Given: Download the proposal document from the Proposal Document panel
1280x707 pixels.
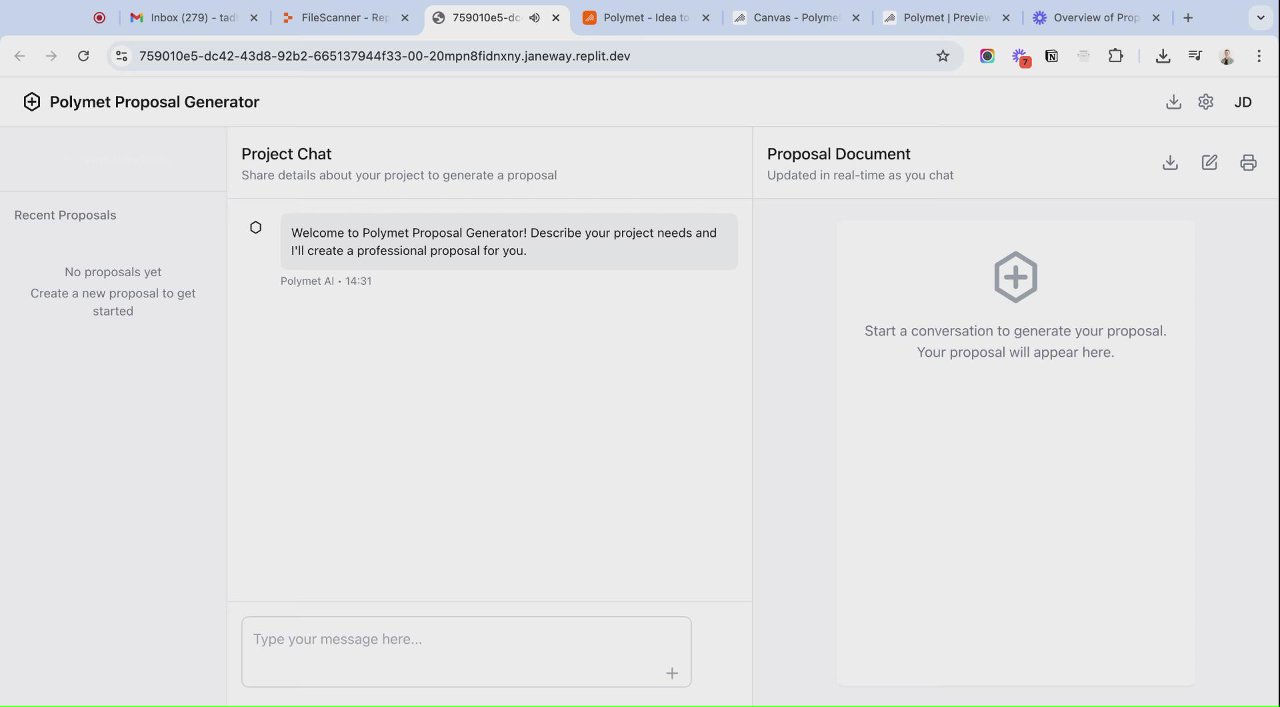Looking at the screenshot, I should pos(1170,163).
